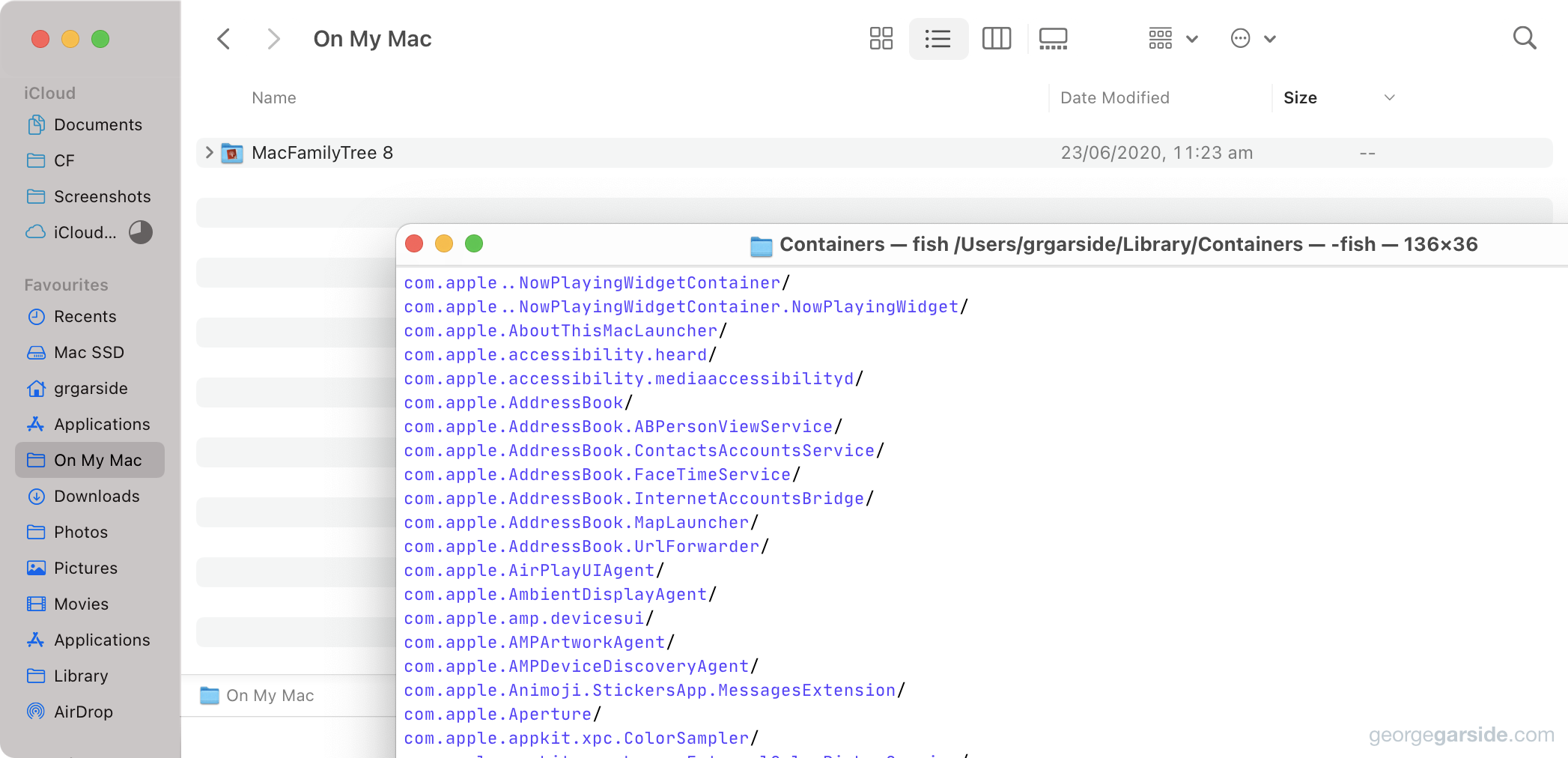Toggle sort direction chevron in Size column
Image resolution: width=1568 pixels, height=758 pixels.
(x=1390, y=98)
